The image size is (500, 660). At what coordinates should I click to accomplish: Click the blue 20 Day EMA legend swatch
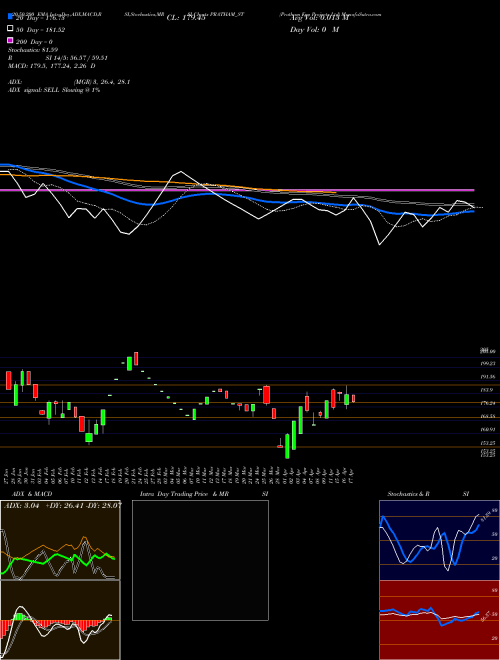tap(10, 17)
